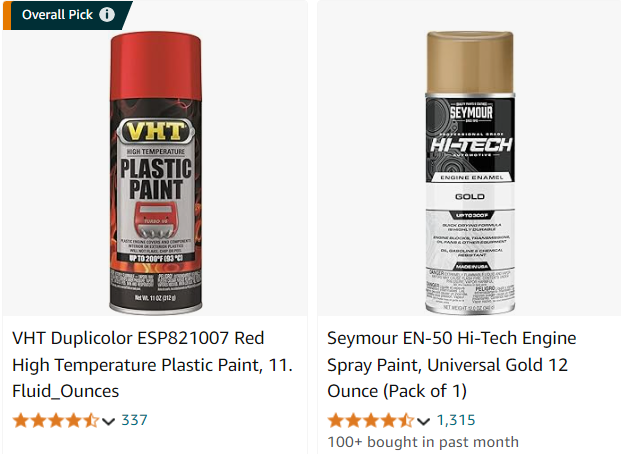Click the Overall Pick badge label

56,15
